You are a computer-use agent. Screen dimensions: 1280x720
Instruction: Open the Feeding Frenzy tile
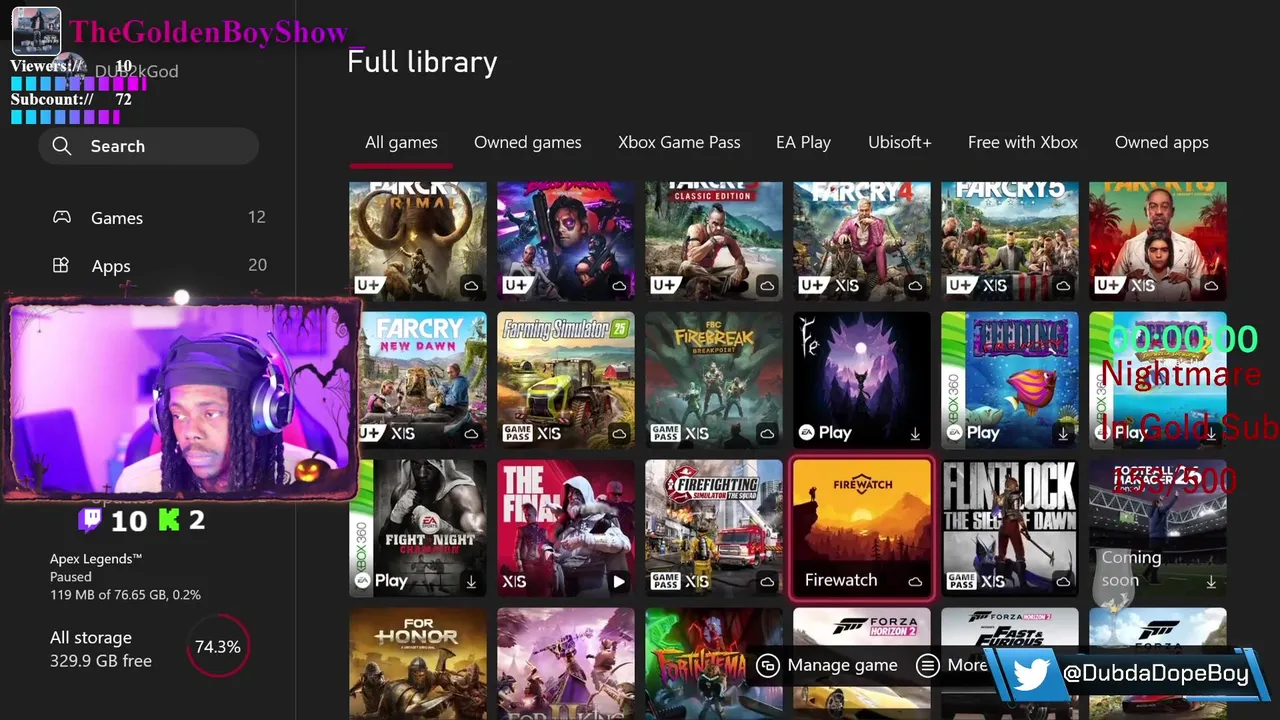coord(1010,380)
